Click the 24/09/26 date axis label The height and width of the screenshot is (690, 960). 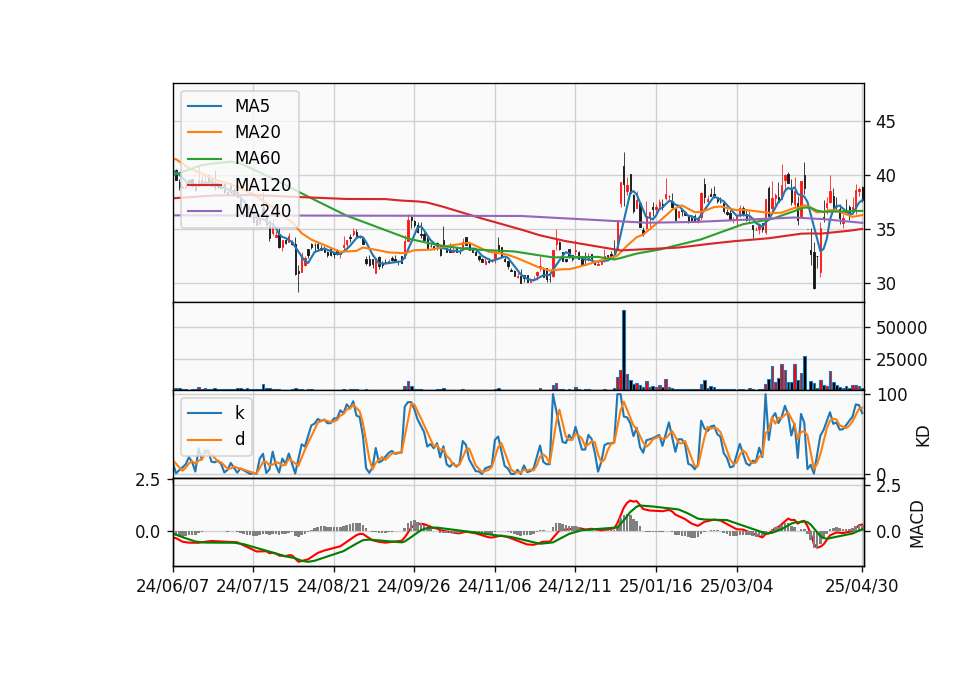point(414,586)
